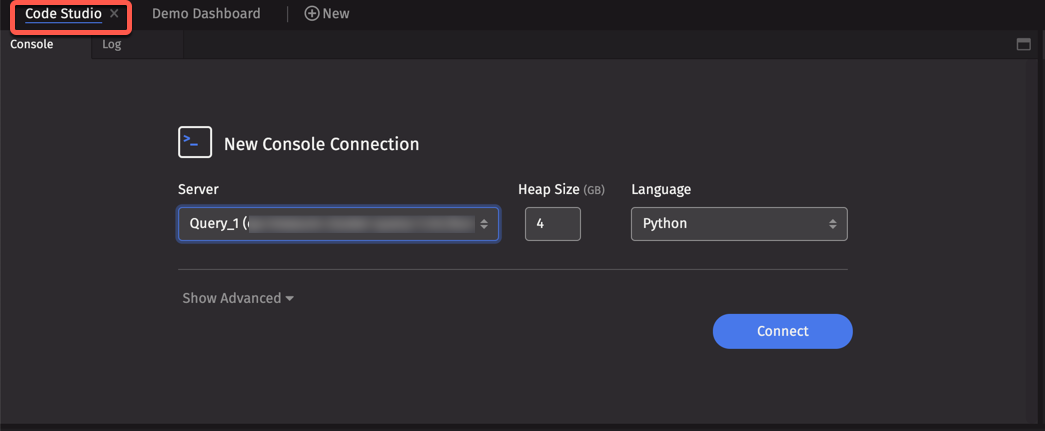Close the Code Studio tab
The width and height of the screenshot is (1045, 431).
pyautogui.click(x=115, y=14)
